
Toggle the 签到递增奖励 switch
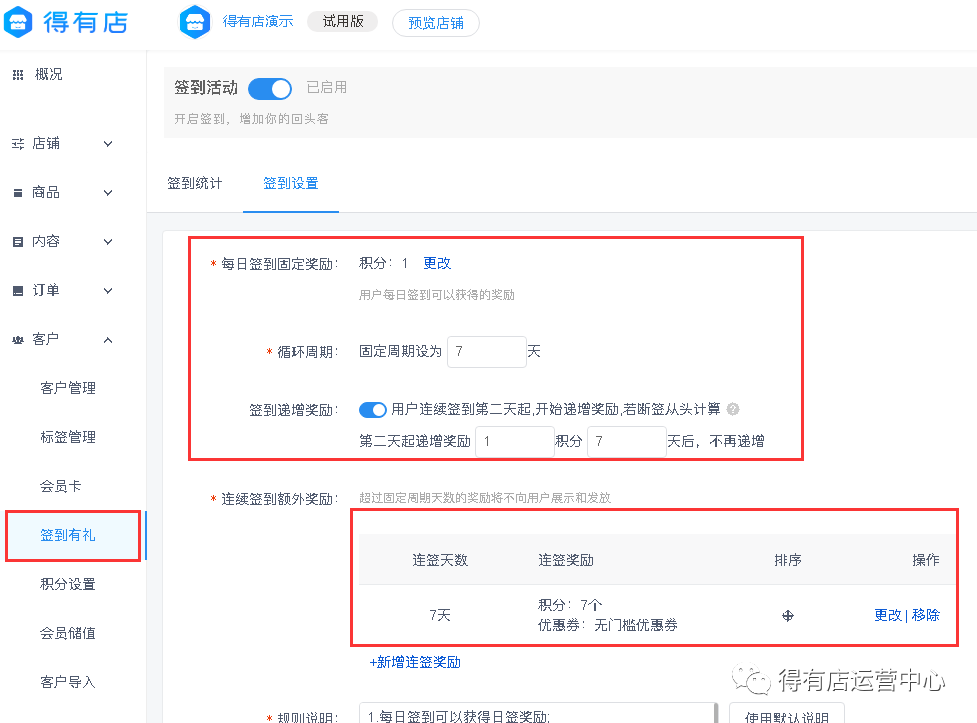(x=373, y=409)
